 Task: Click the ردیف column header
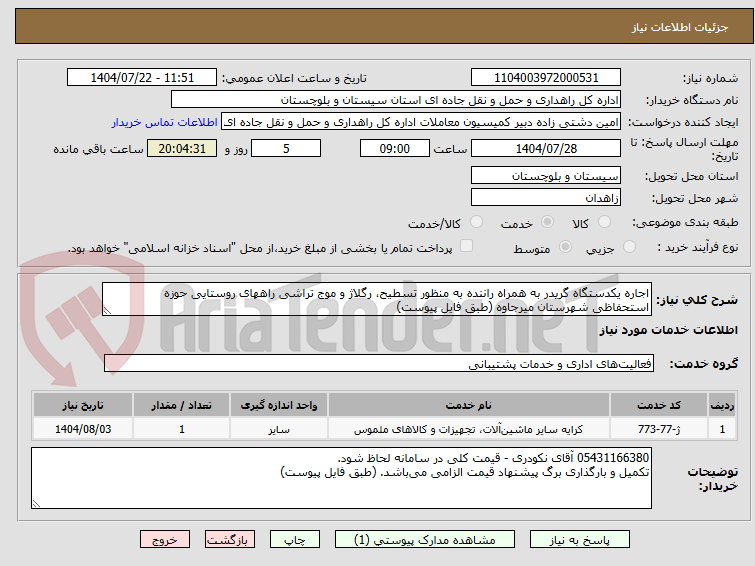(x=722, y=405)
